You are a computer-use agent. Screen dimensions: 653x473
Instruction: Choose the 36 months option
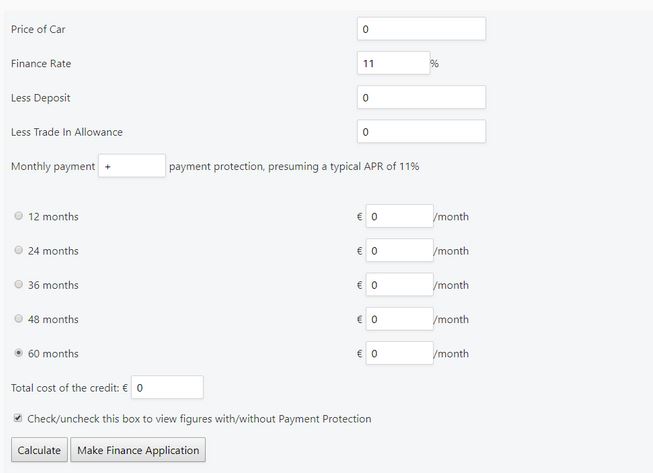point(19,285)
